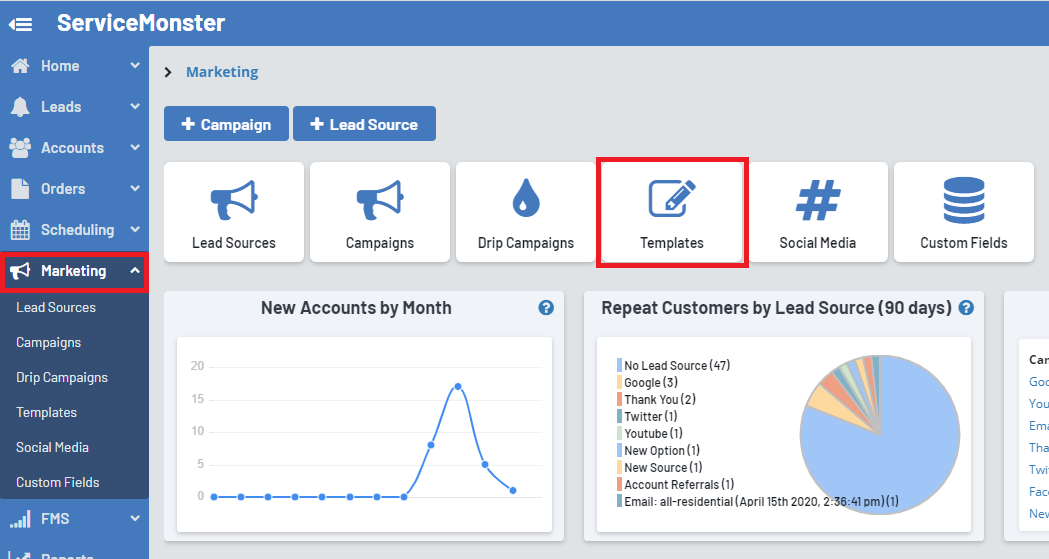1049x559 pixels.
Task: Click the Marketing breadcrumb link
Action: coord(222,72)
